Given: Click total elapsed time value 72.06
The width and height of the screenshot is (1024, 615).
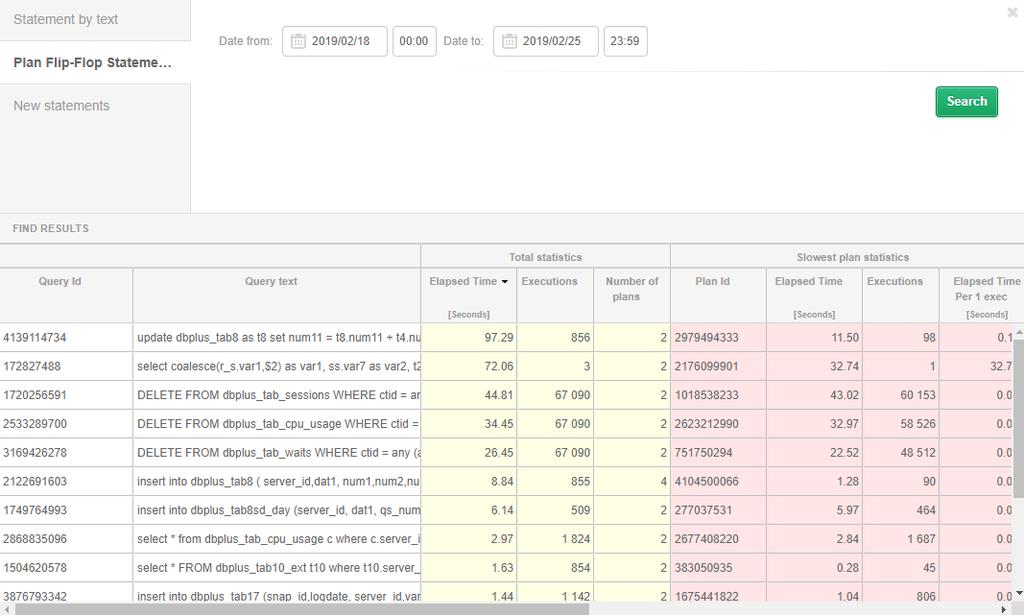Looking at the screenshot, I should pos(499,366).
